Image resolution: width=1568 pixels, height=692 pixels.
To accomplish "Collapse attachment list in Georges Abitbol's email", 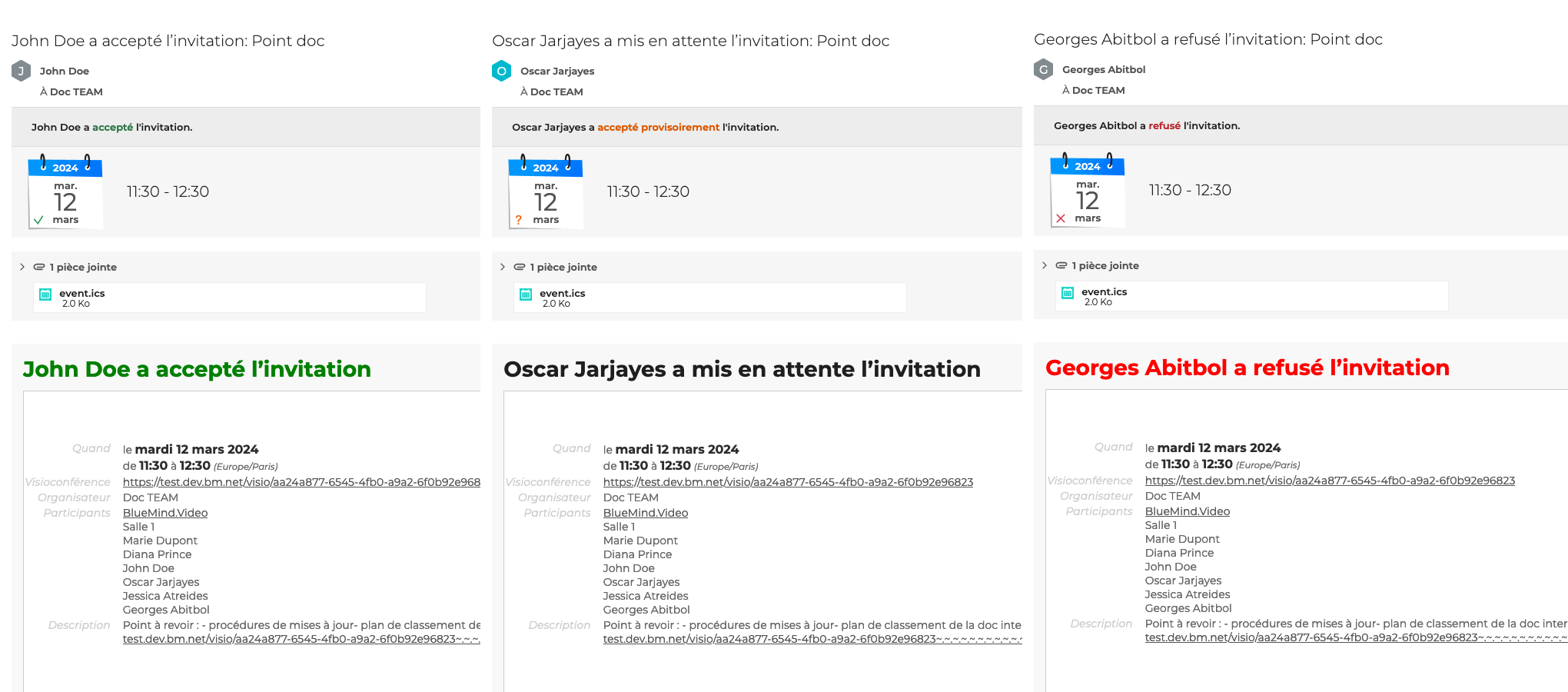I will [1045, 265].
